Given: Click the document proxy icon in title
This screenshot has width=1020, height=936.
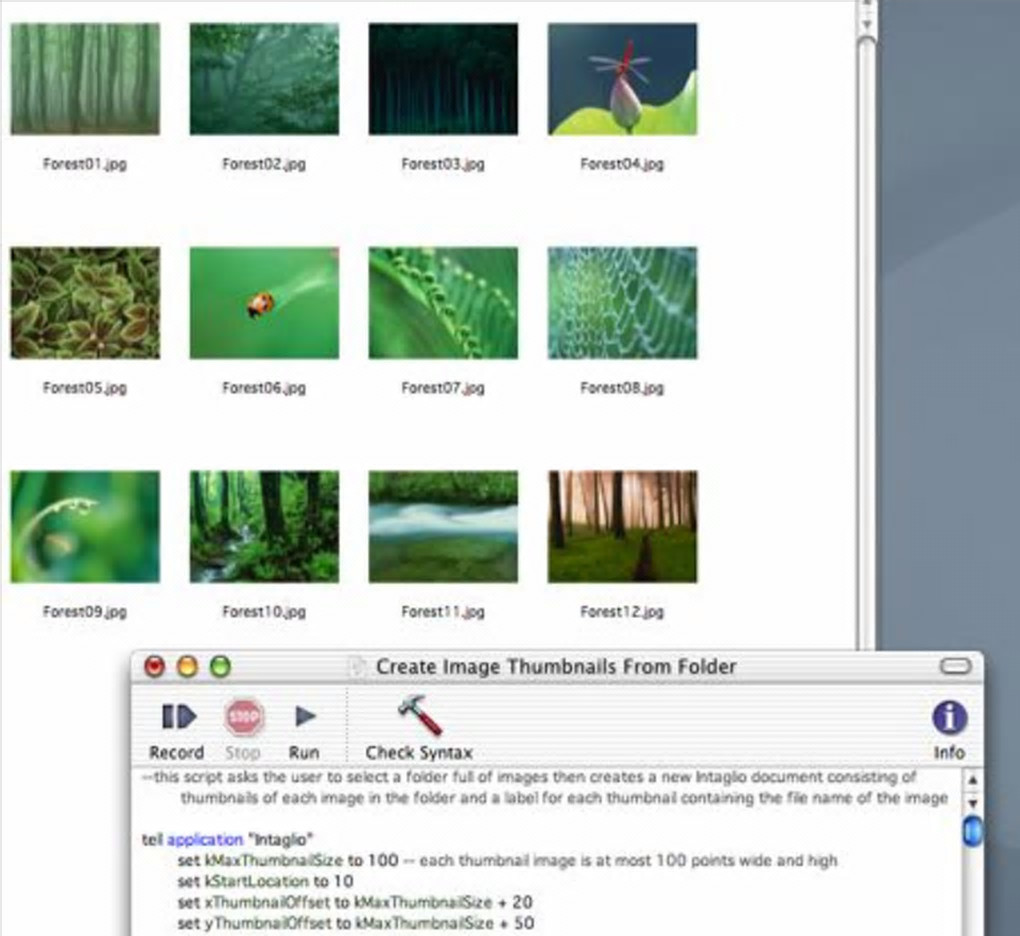Looking at the screenshot, I should coord(356,667).
